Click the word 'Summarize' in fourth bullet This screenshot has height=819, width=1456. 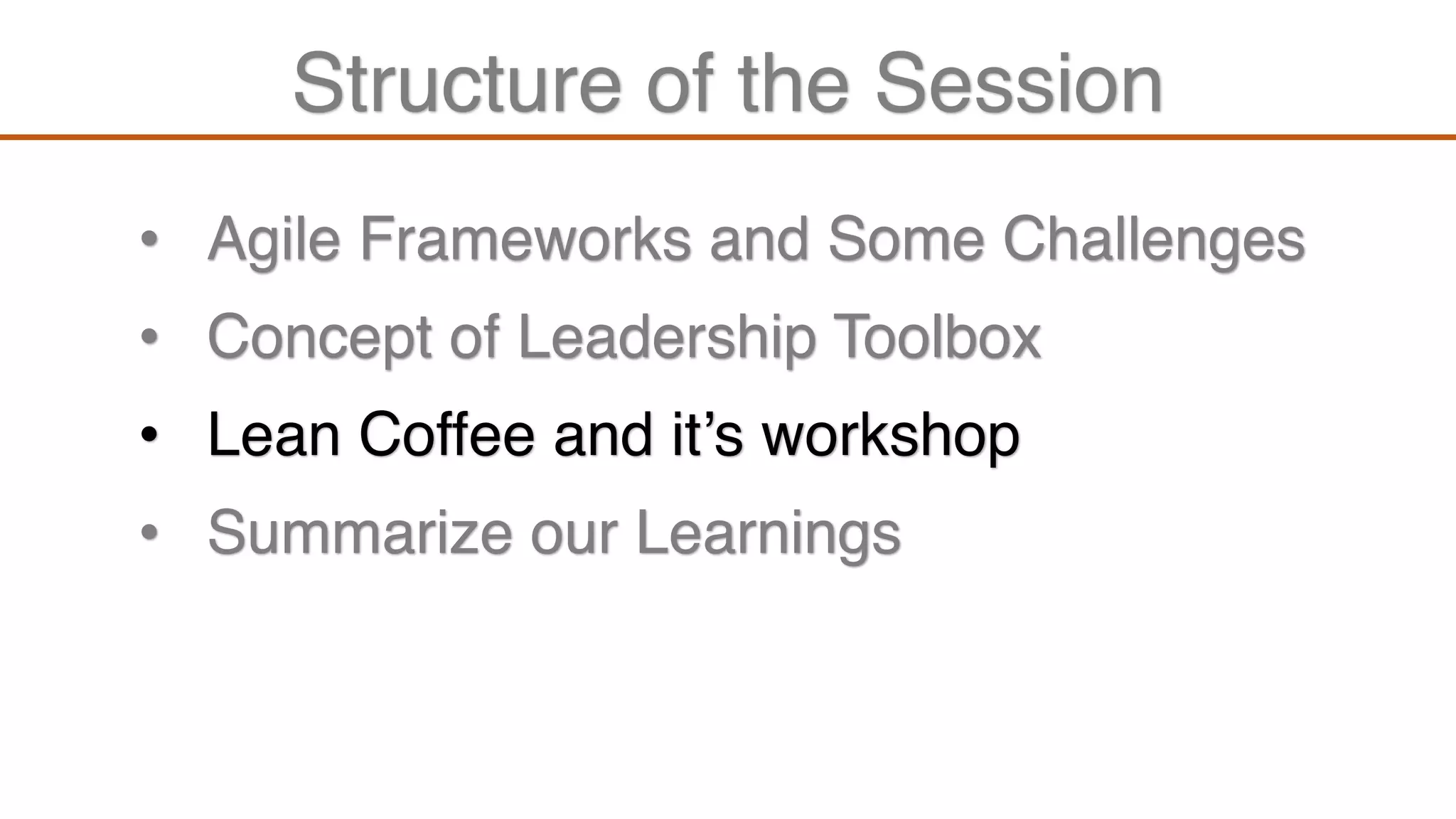[x=360, y=532]
